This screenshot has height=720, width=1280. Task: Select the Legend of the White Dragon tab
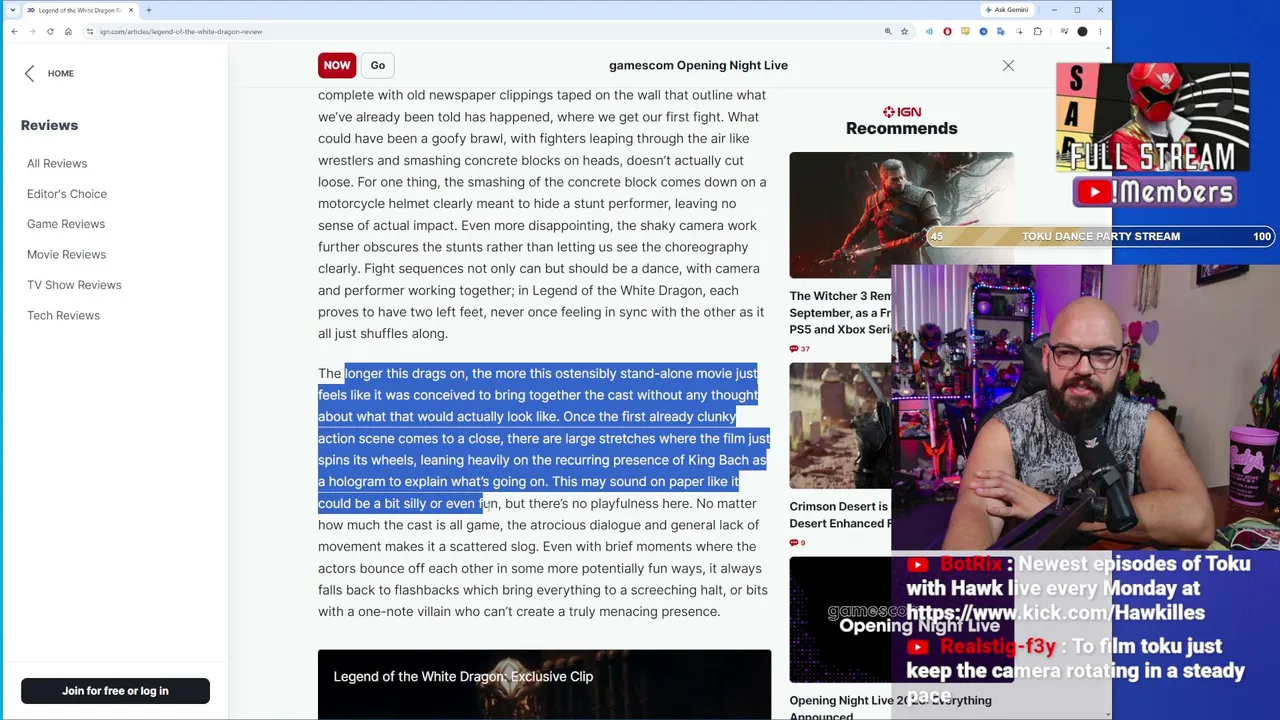[x=80, y=10]
